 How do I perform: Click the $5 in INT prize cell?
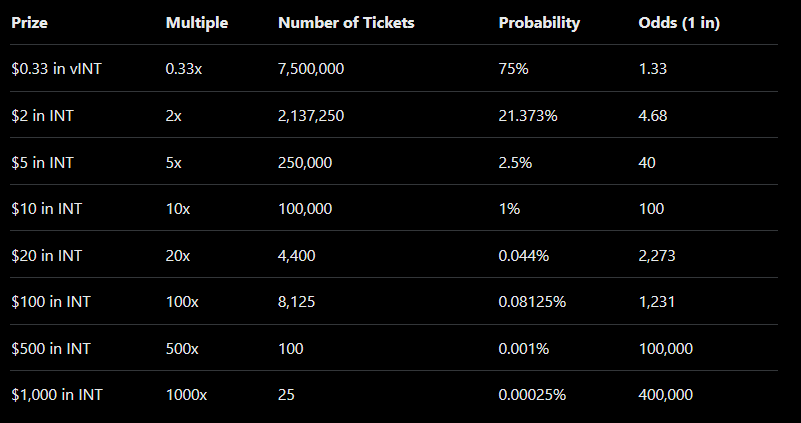[43, 162]
